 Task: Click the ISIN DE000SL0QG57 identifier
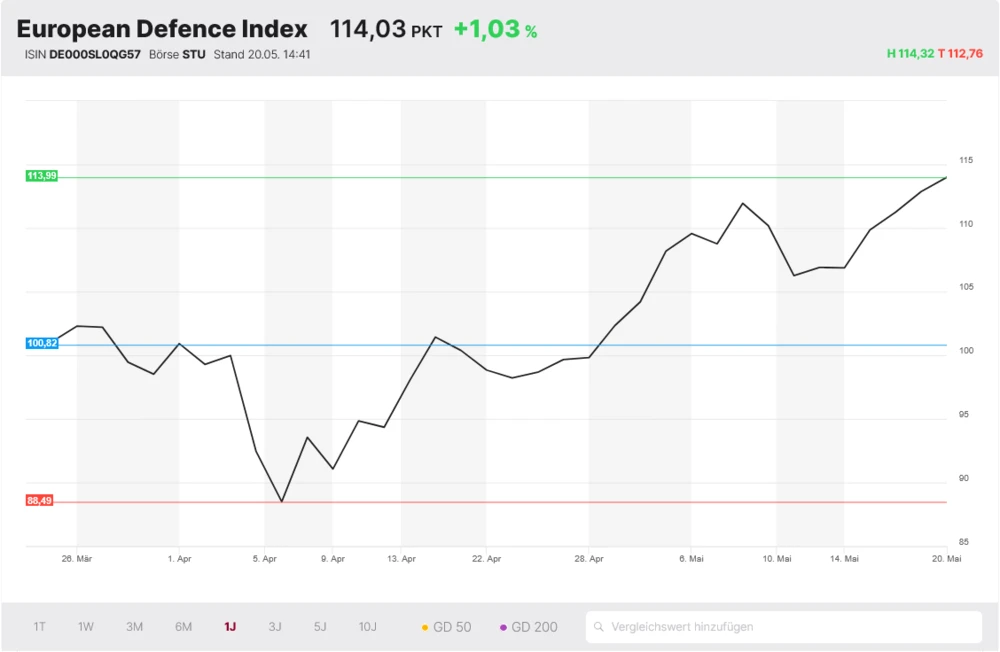click(84, 54)
